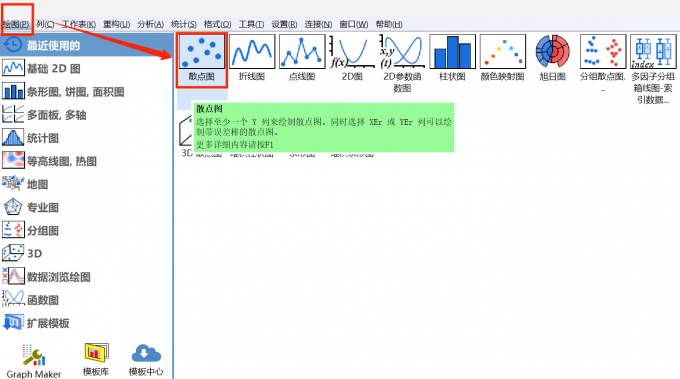Image resolution: width=680 pixels, height=379 pixels.
Task: Select the 基础 2D 图 category icon
Action: click(13, 69)
